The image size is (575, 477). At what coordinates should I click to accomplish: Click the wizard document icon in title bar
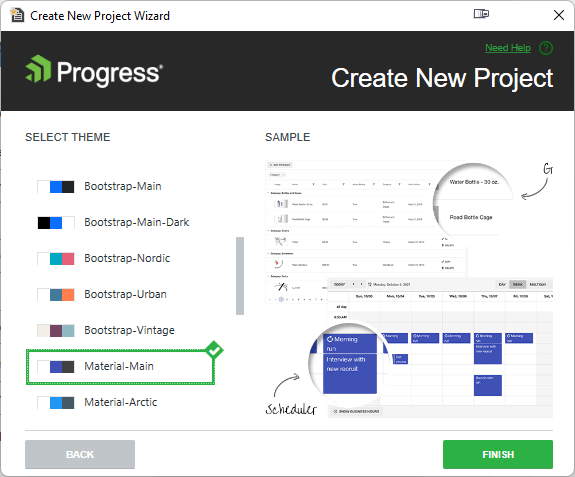(x=17, y=15)
